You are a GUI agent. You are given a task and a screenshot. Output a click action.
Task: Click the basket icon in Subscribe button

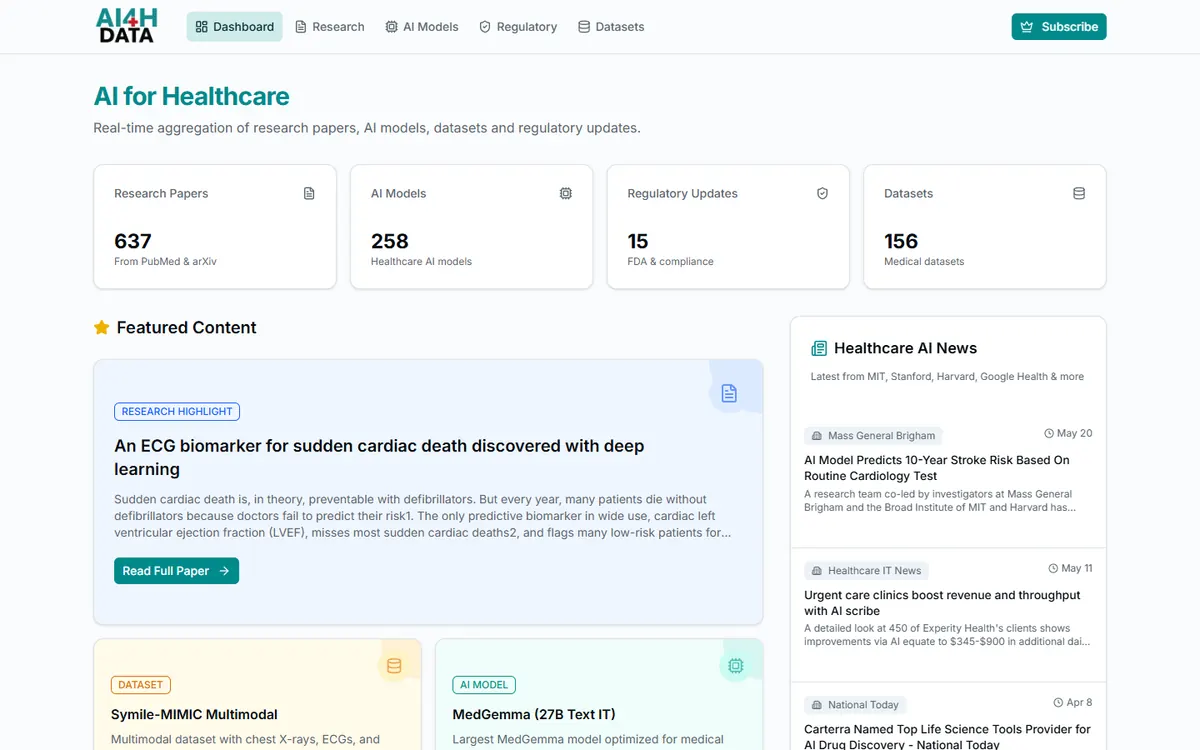pos(1027,27)
